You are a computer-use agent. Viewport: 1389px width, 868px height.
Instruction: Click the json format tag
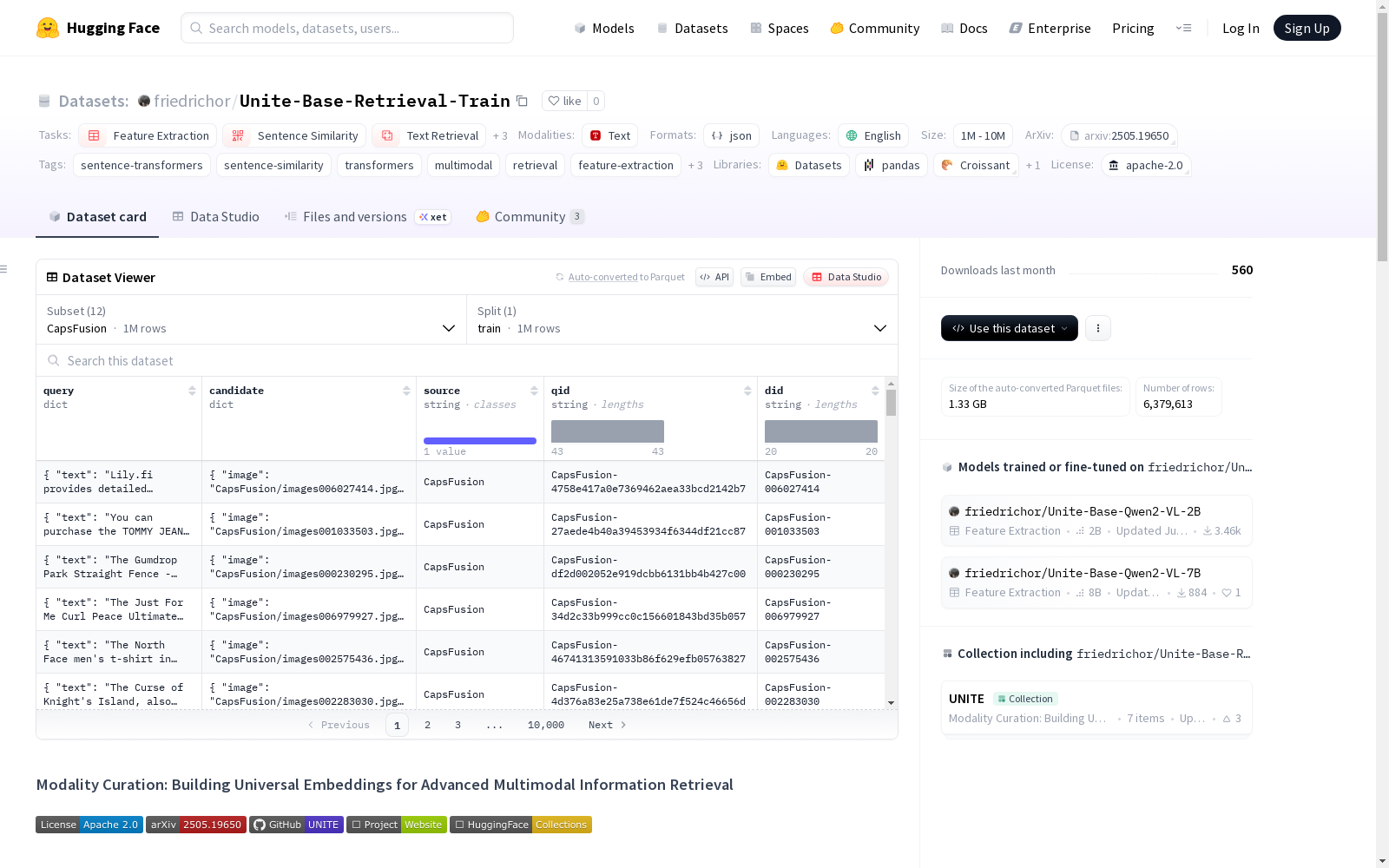click(732, 135)
